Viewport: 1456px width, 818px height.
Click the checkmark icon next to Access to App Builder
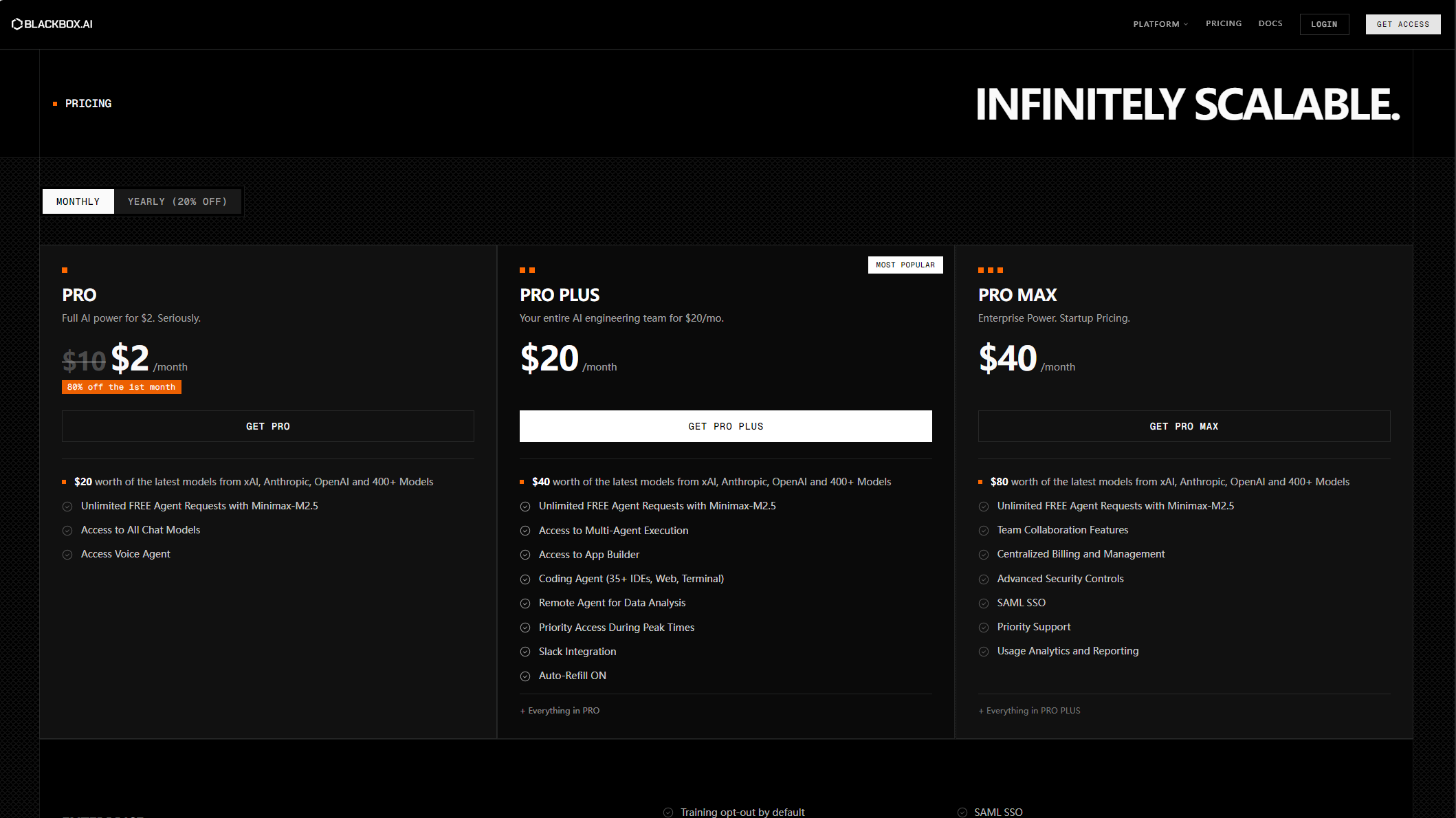(525, 555)
